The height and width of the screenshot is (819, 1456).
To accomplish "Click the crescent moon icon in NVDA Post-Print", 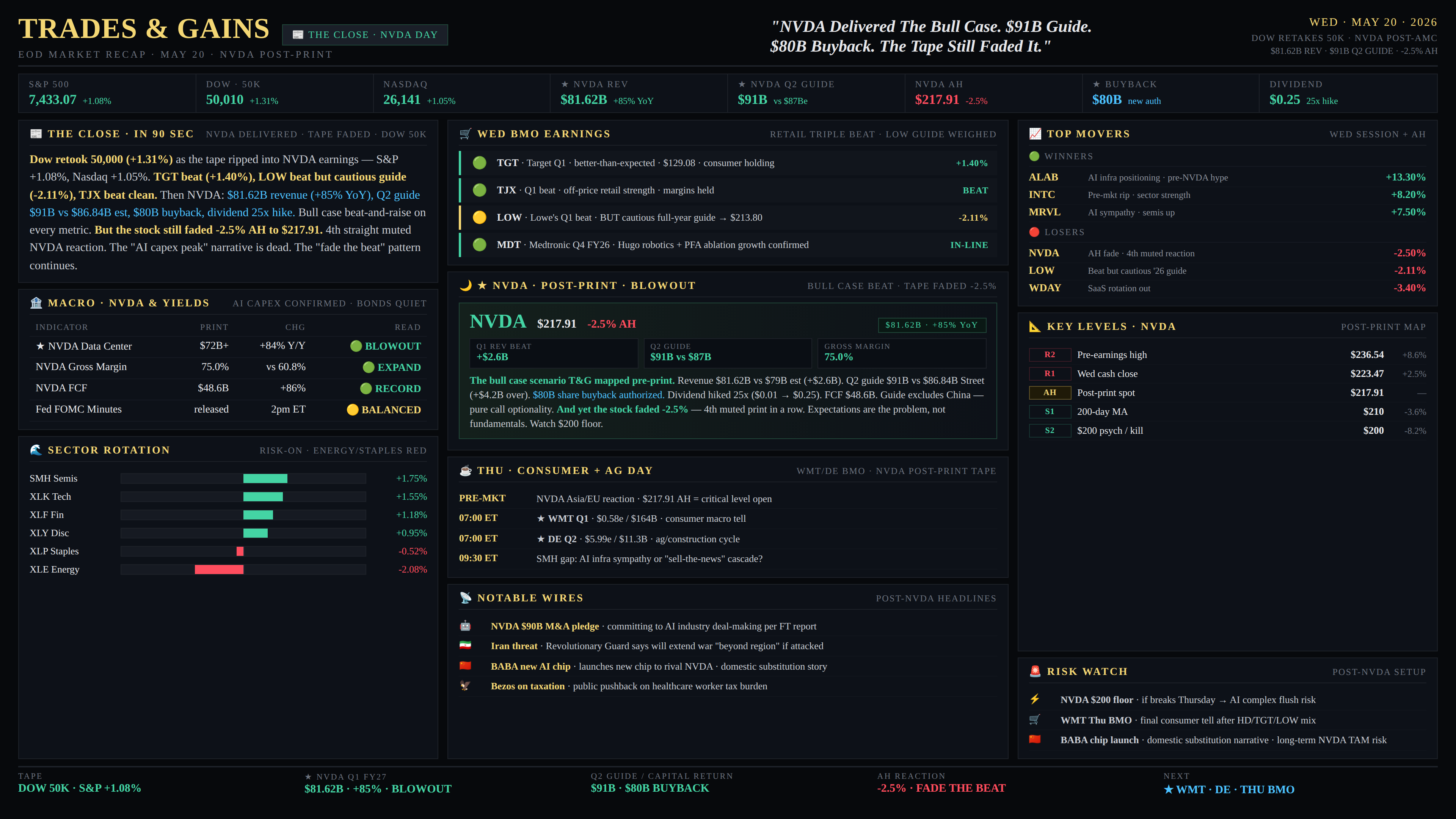I will point(465,286).
